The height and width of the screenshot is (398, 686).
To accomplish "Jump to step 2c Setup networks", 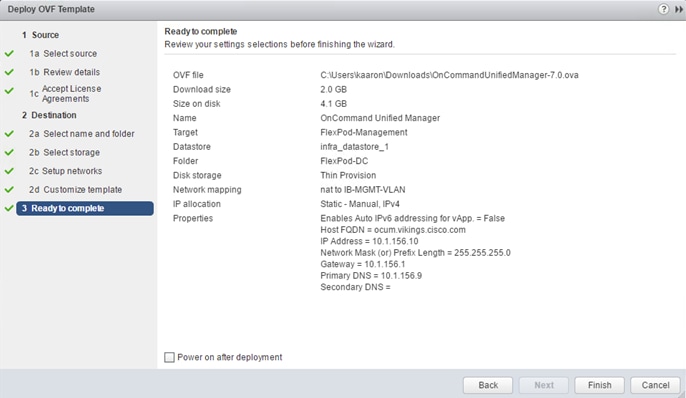I will [66, 171].
